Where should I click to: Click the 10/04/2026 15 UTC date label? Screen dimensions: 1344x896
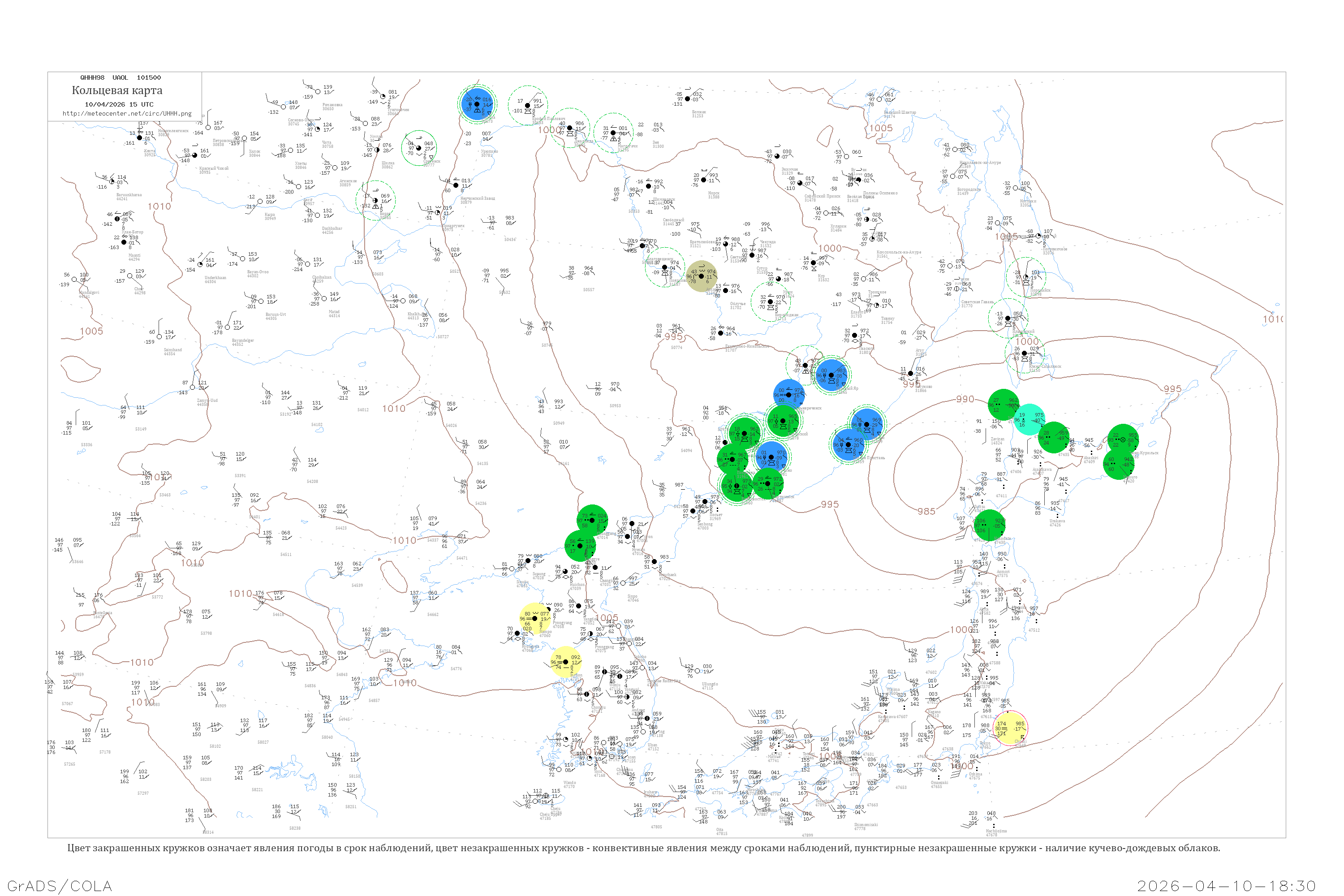[119, 104]
